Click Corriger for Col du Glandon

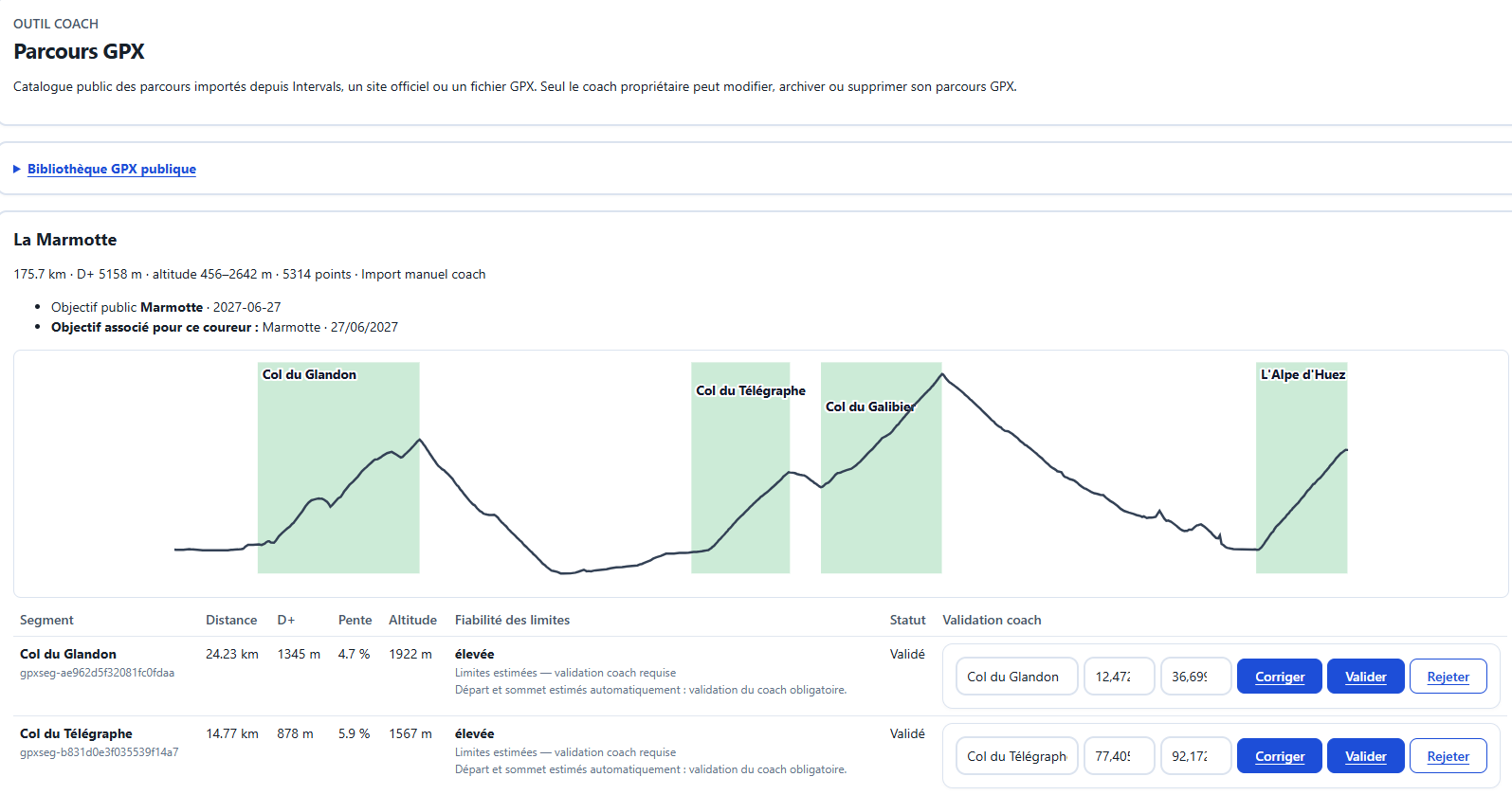point(1280,677)
